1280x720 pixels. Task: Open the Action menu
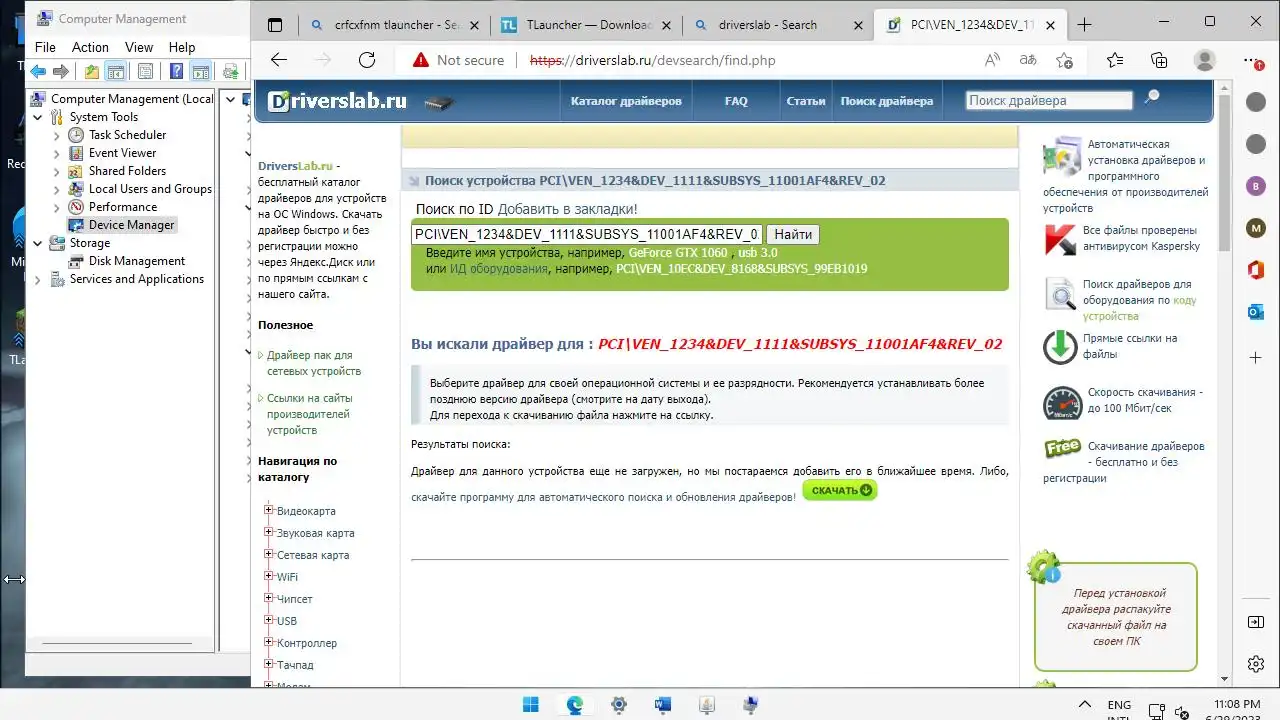pos(90,47)
